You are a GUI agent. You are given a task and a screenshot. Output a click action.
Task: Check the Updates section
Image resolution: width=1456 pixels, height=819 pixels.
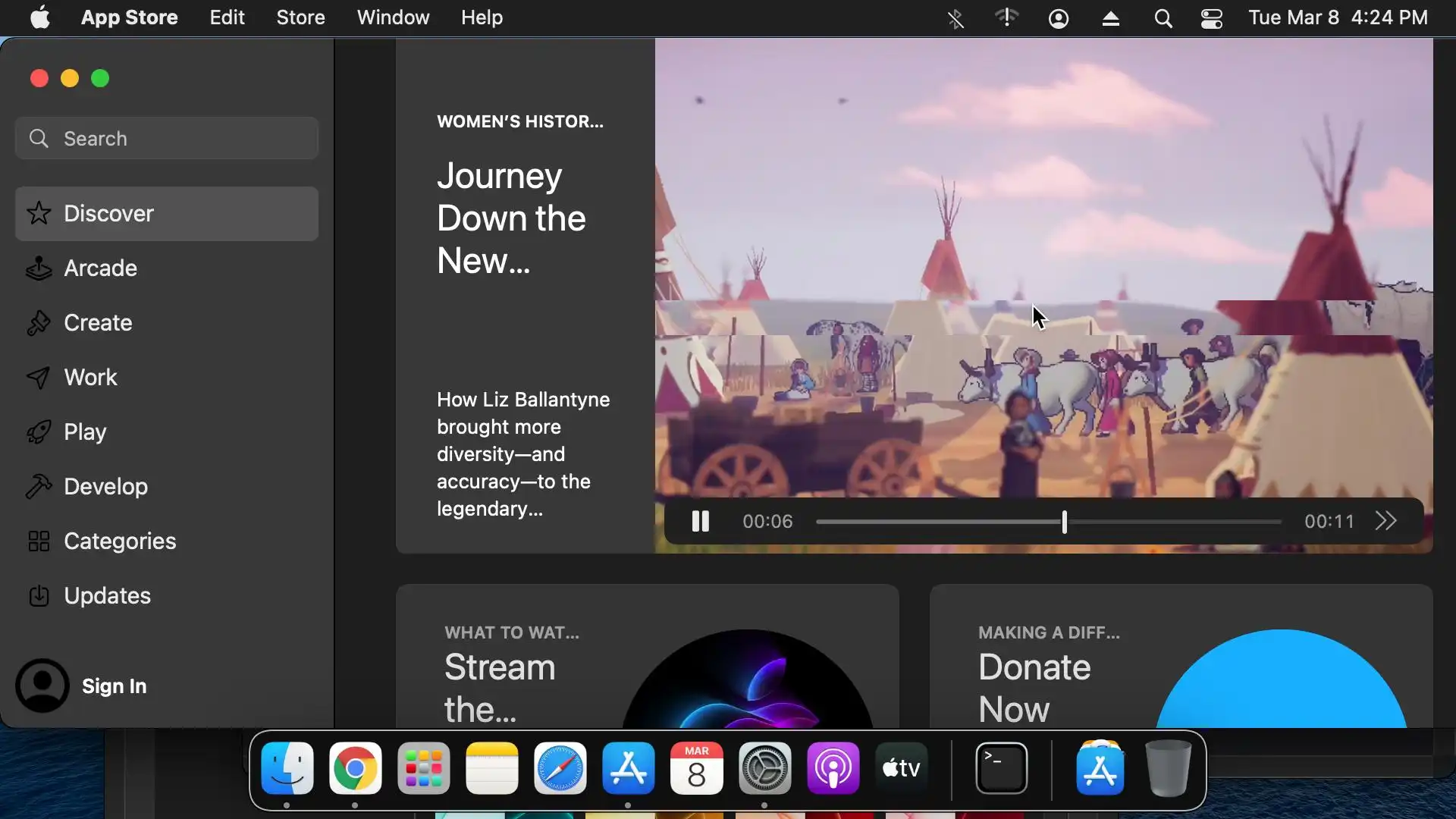106,596
